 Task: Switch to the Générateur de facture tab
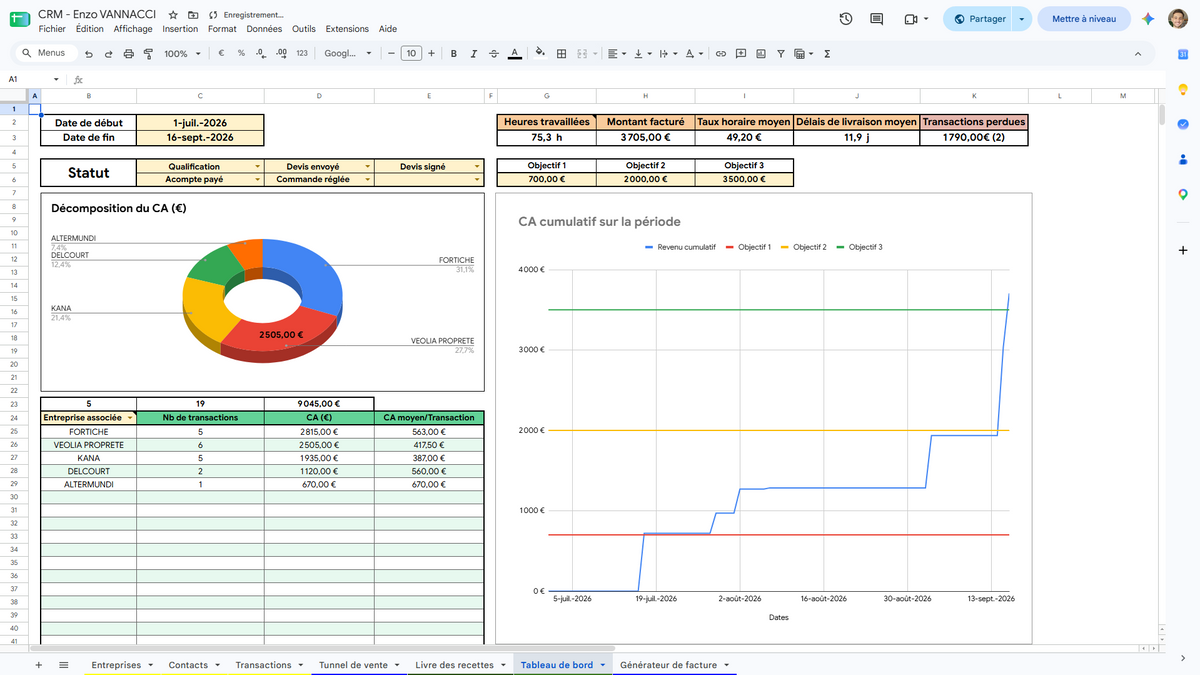[668, 665]
